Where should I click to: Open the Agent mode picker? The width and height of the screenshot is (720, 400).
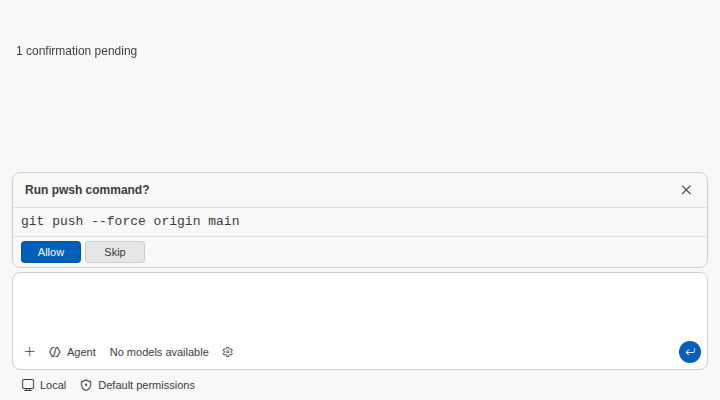point(72,352)
